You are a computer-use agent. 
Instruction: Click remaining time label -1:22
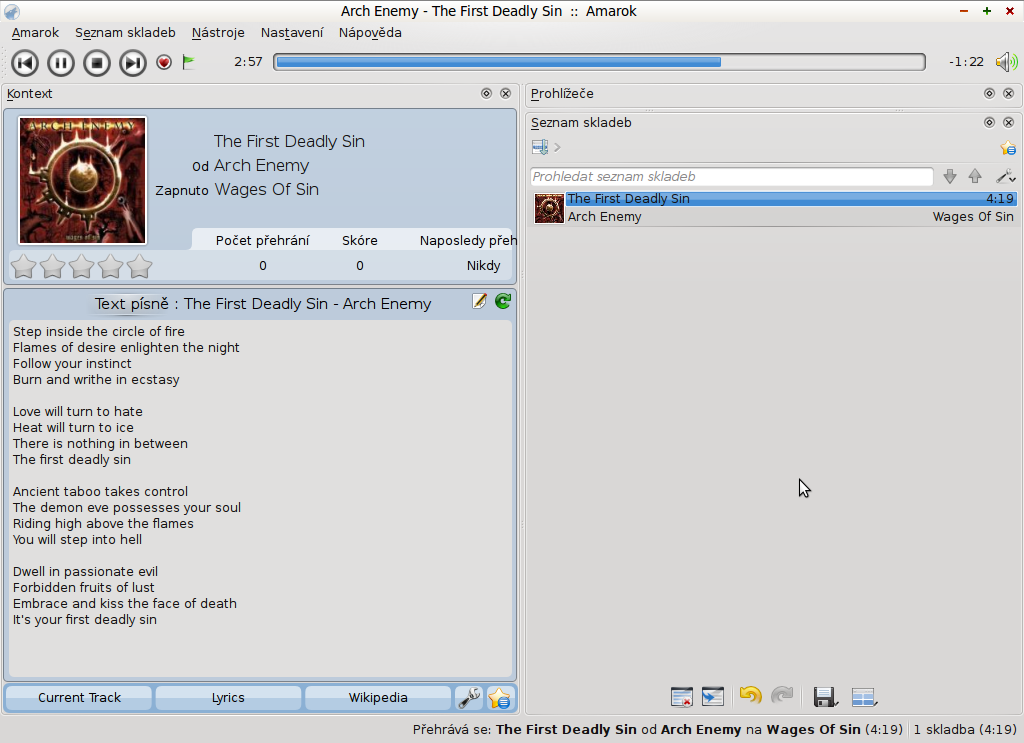[966, 62]
